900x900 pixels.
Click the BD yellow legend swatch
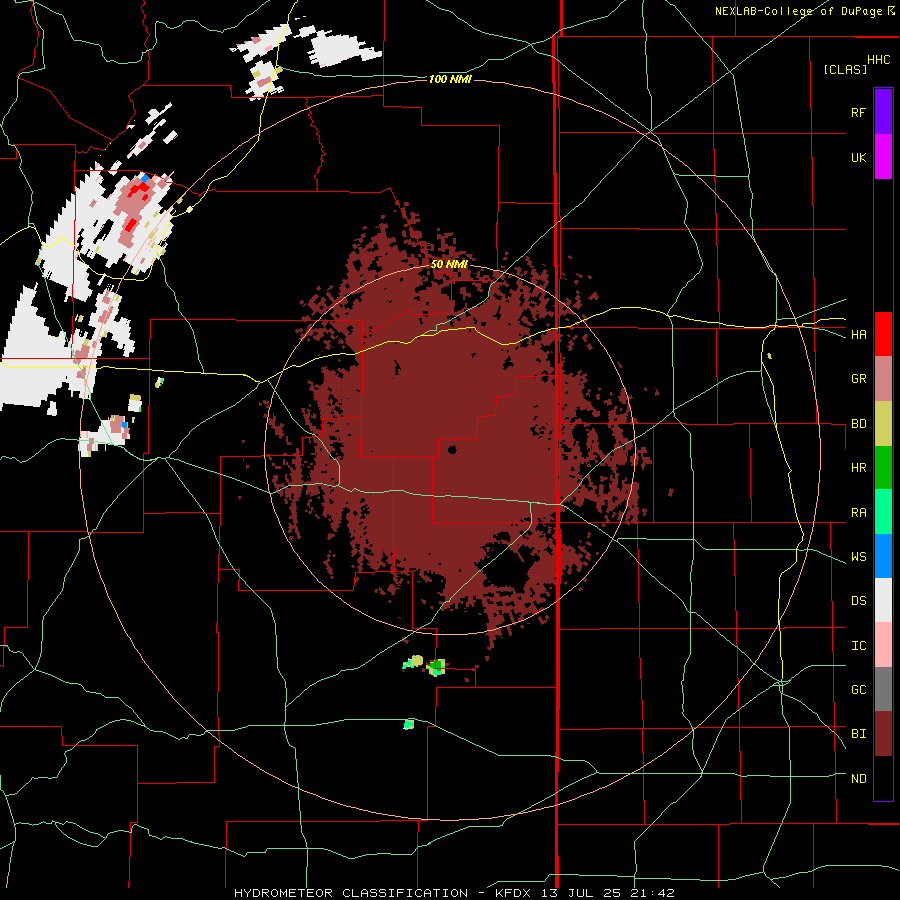click(x=883, y=423)
